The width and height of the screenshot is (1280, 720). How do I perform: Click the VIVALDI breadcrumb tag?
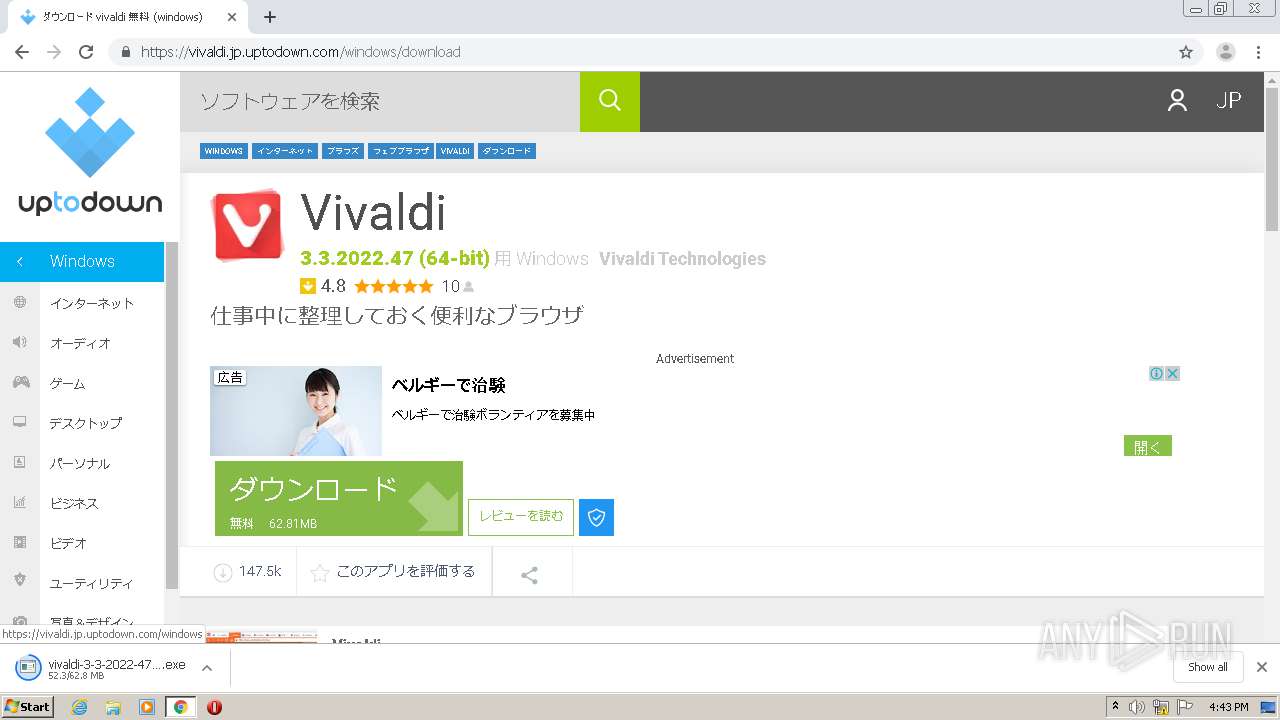[455, 151]
